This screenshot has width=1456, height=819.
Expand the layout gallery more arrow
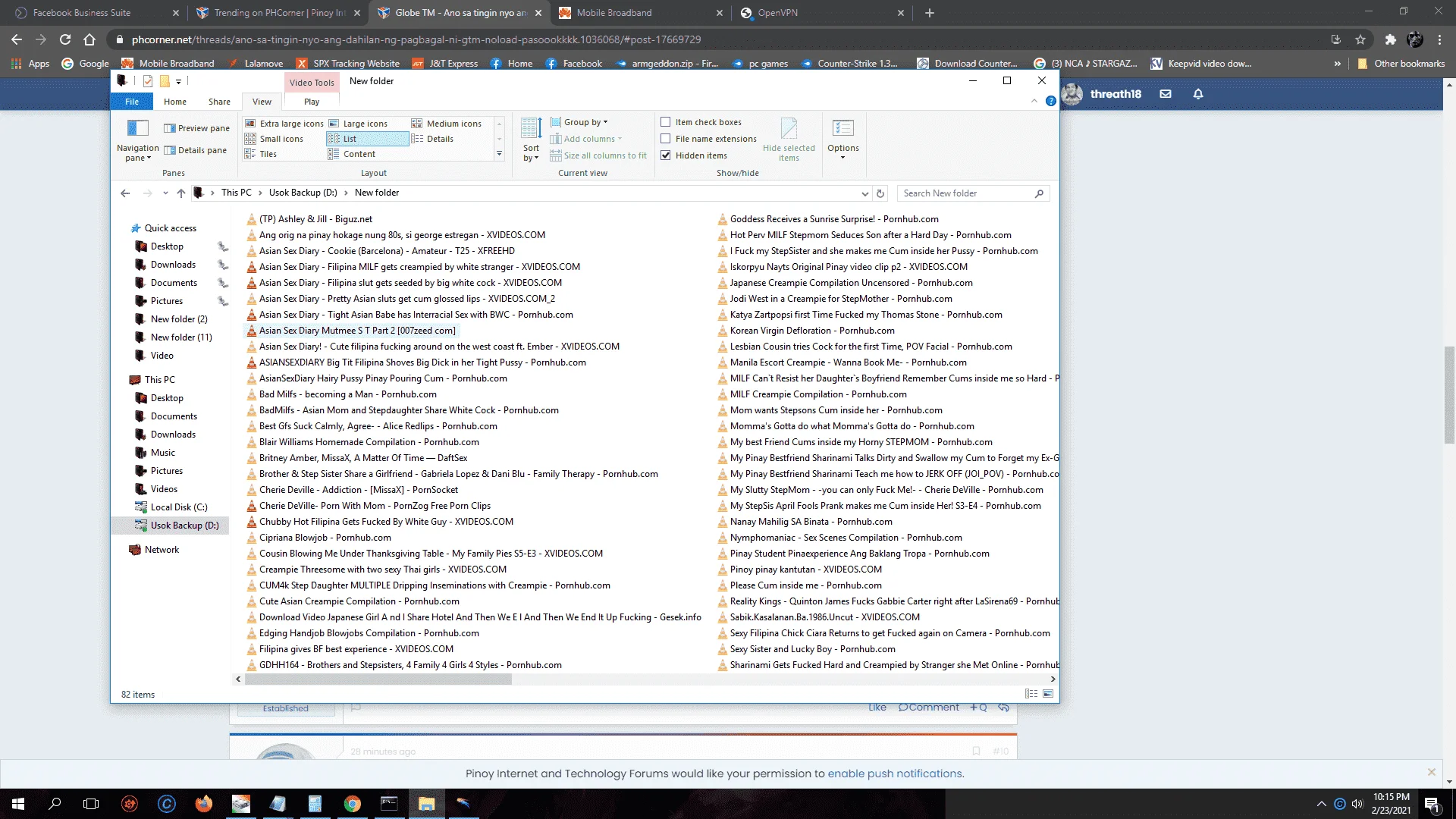(x=499, y=154)
